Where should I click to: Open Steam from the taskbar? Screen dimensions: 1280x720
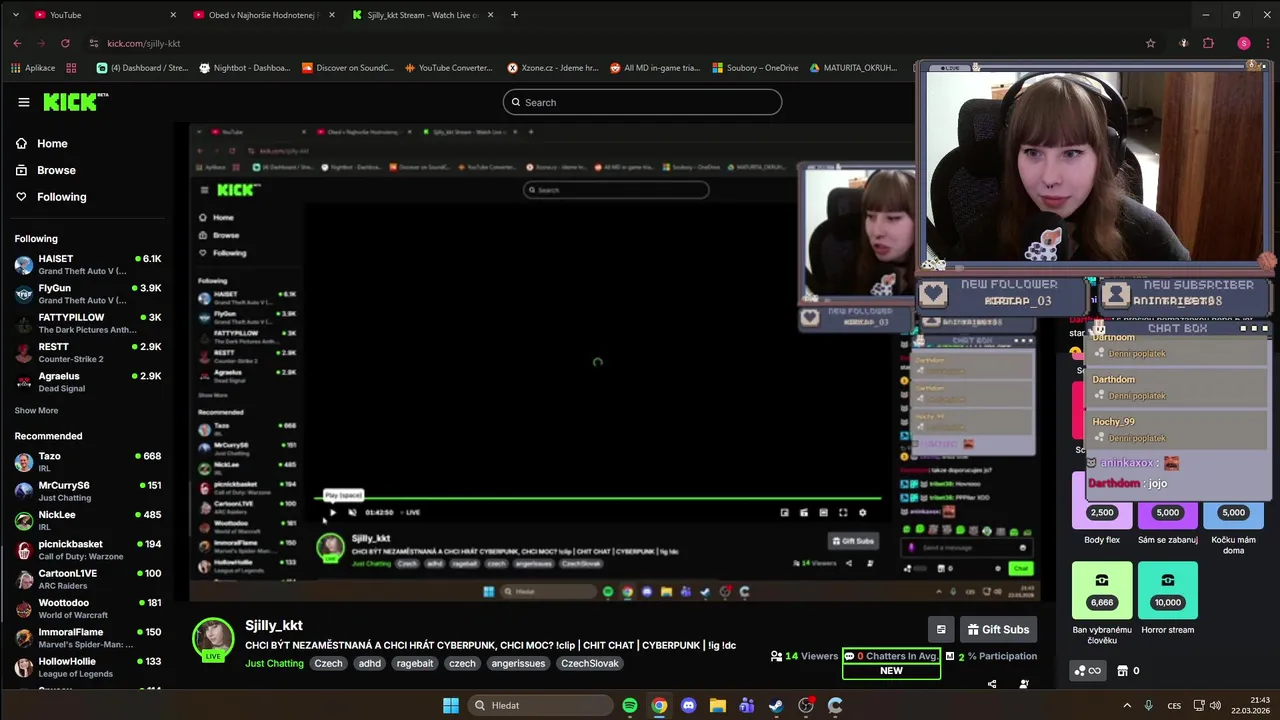[x=776, y=705]
